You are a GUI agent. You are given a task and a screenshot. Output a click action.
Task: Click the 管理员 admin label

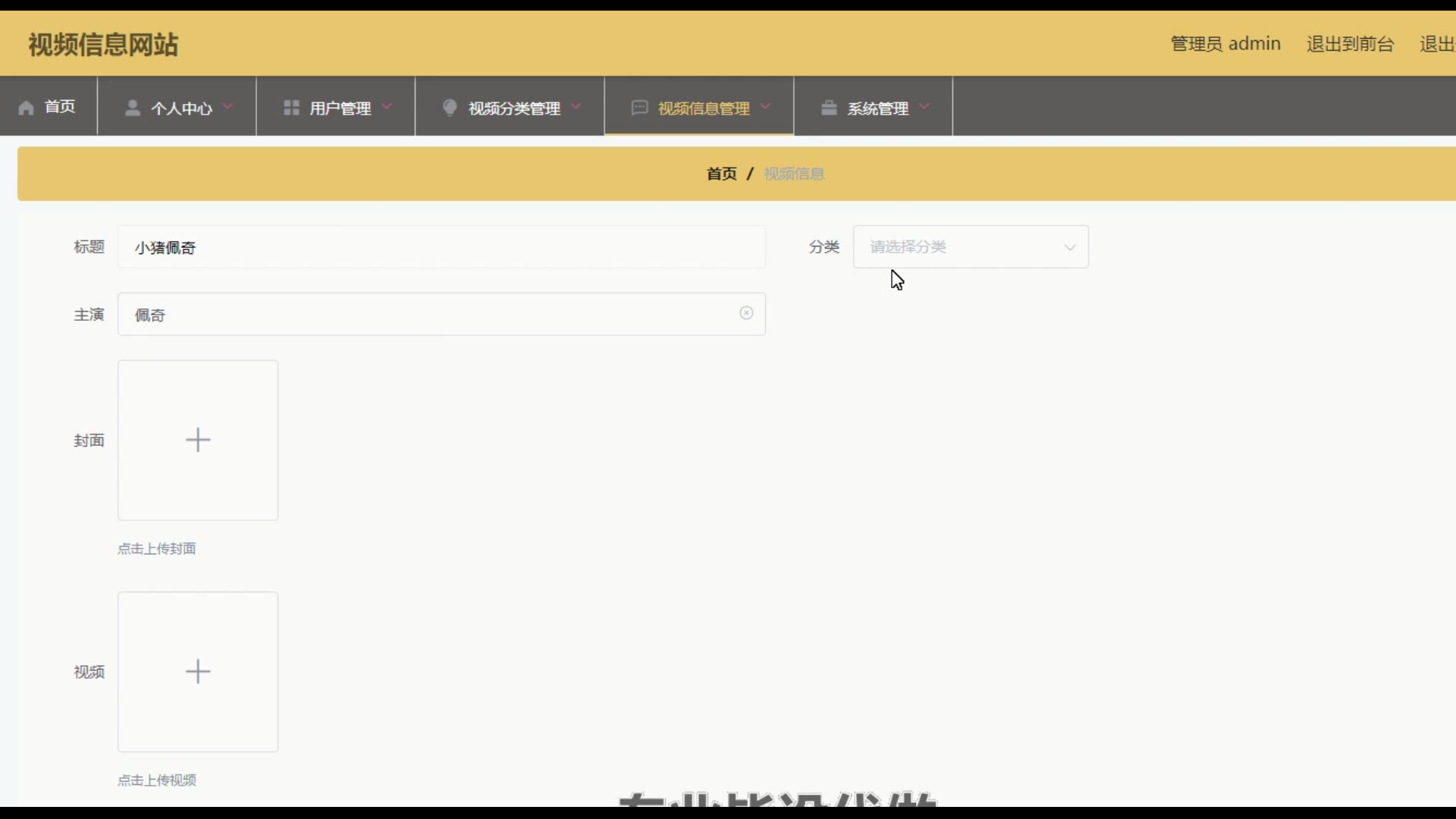pos(1225,44)
